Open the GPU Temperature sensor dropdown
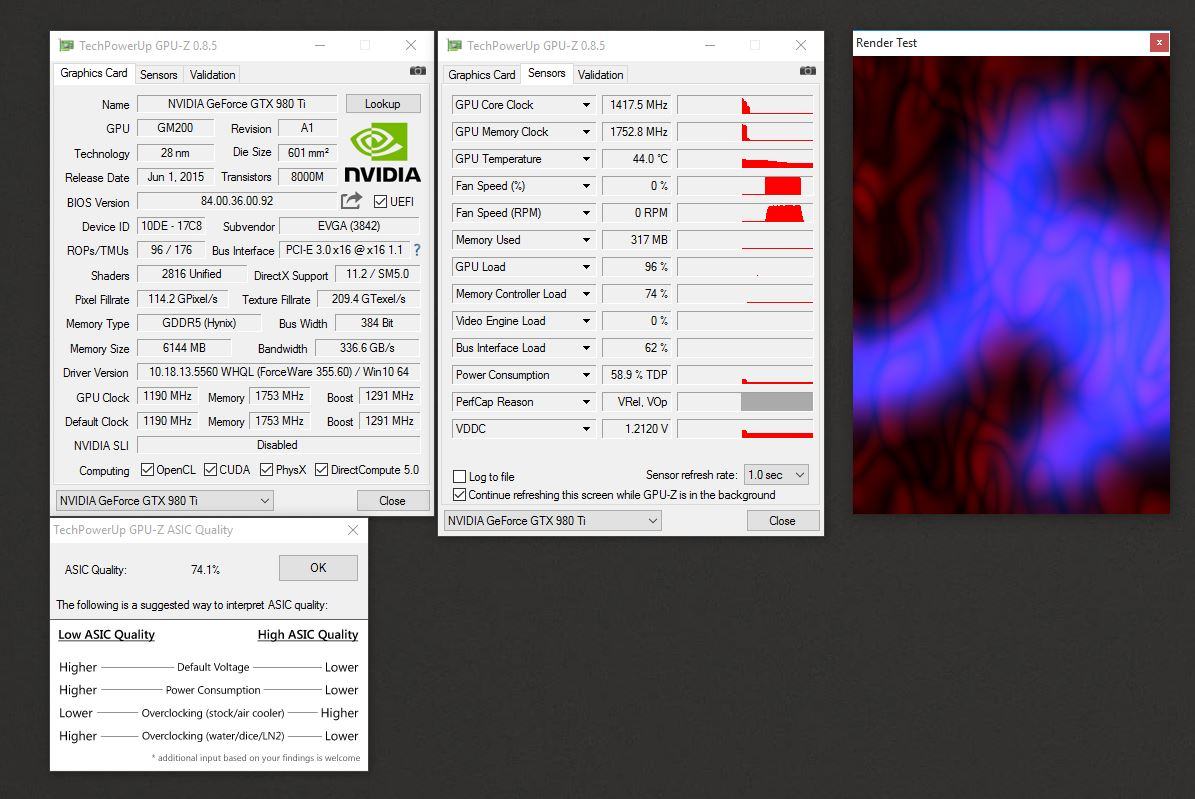This screenshot has height=799, width=1195. click(x=586, y=159)
